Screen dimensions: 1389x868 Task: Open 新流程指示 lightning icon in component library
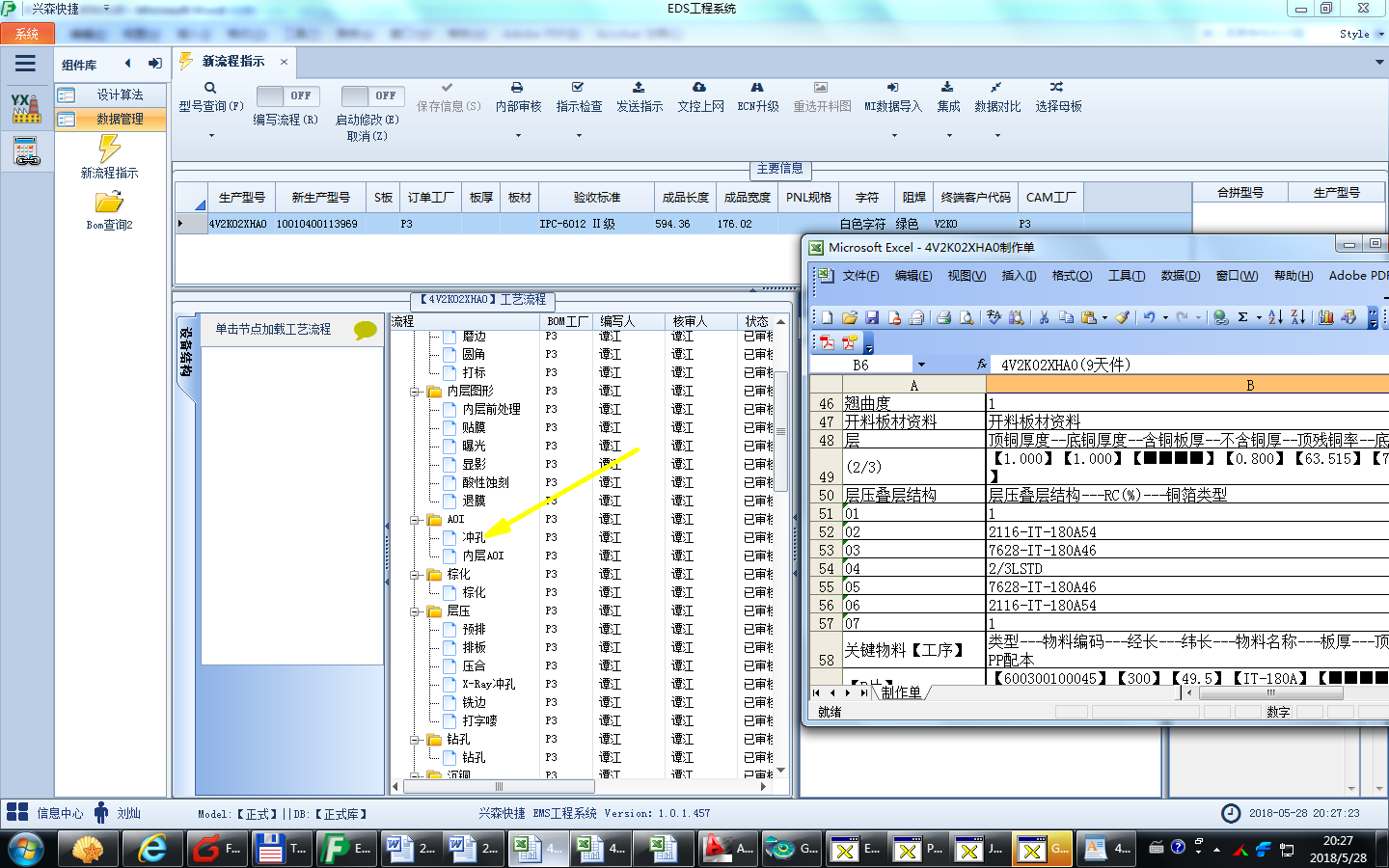[x=110, y=149]
